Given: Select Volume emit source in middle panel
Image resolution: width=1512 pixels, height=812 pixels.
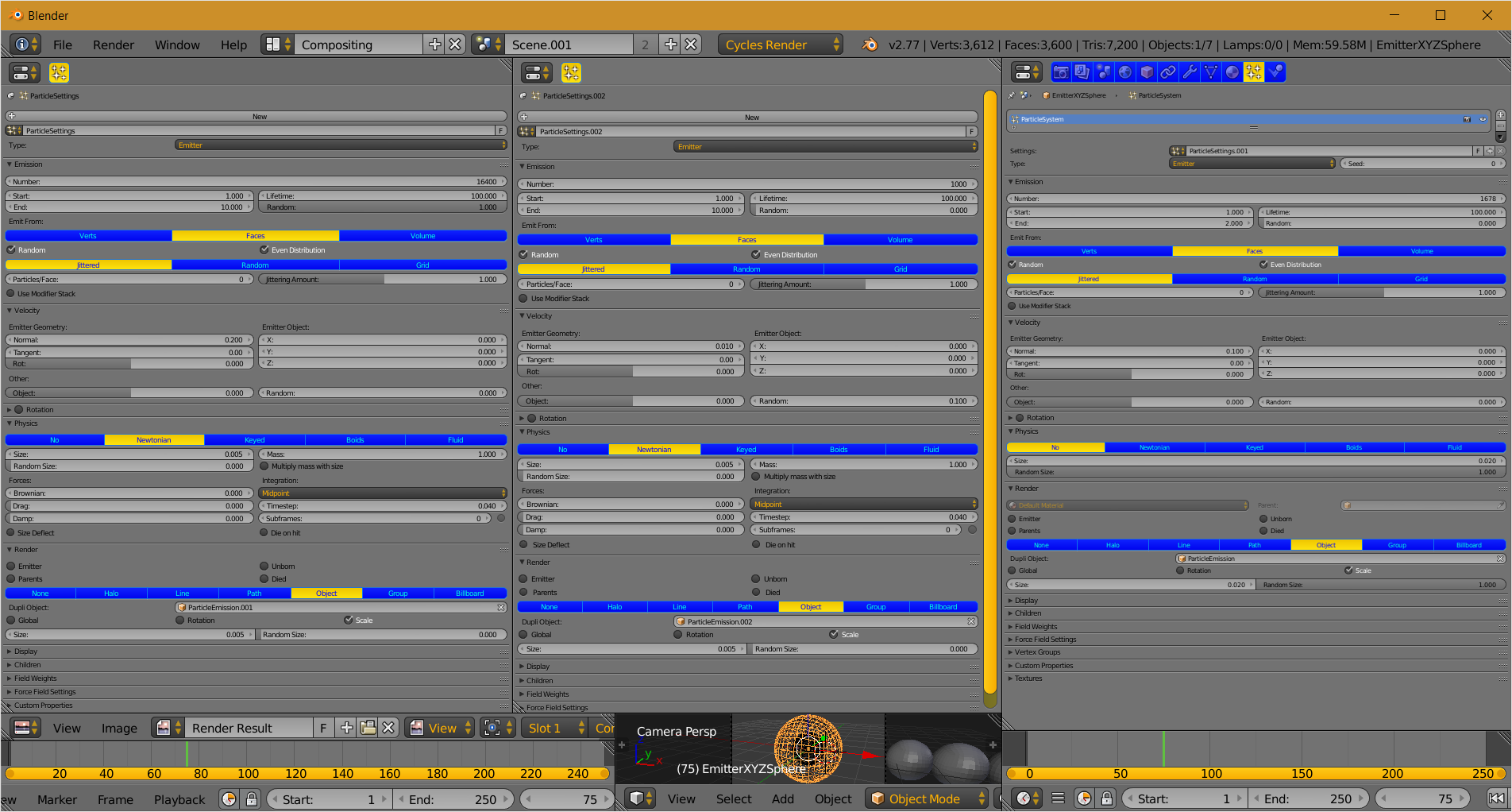Looking at the screenshot, I should (901, 240).
